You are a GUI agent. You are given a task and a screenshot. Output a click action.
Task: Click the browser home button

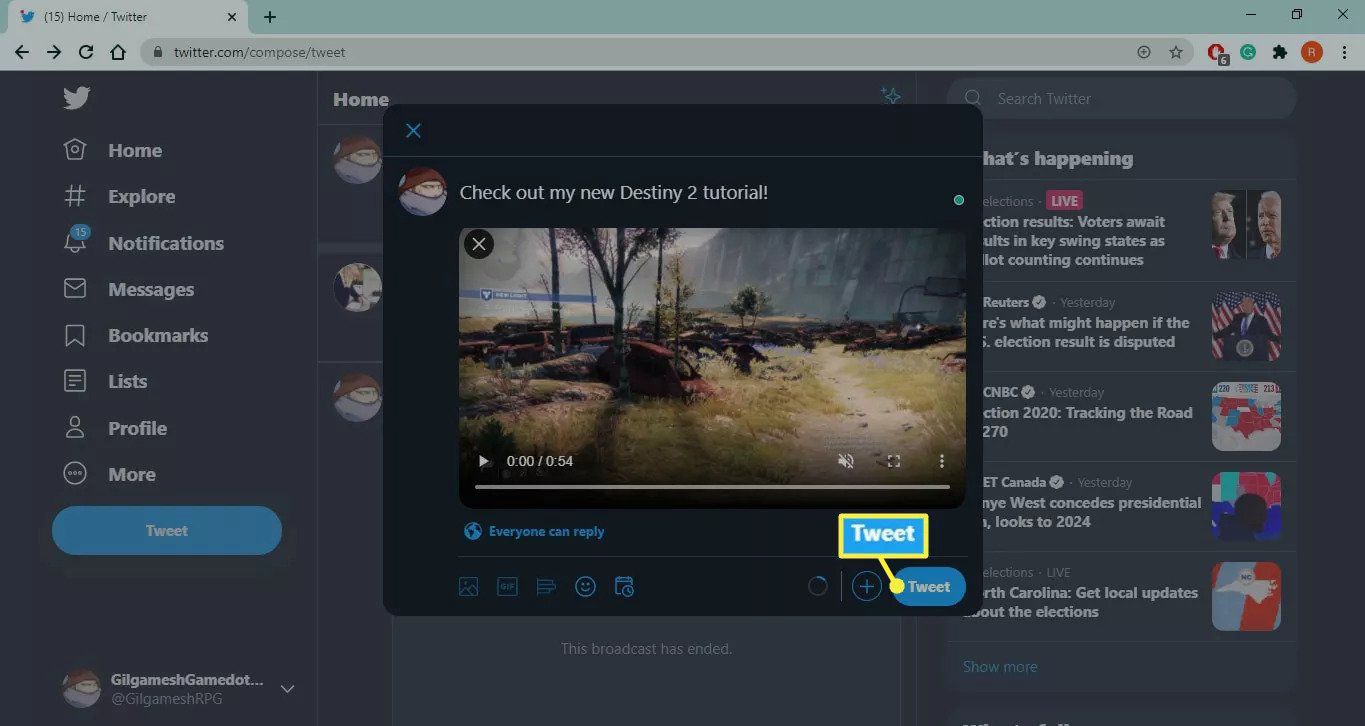(x=118, y=52)
